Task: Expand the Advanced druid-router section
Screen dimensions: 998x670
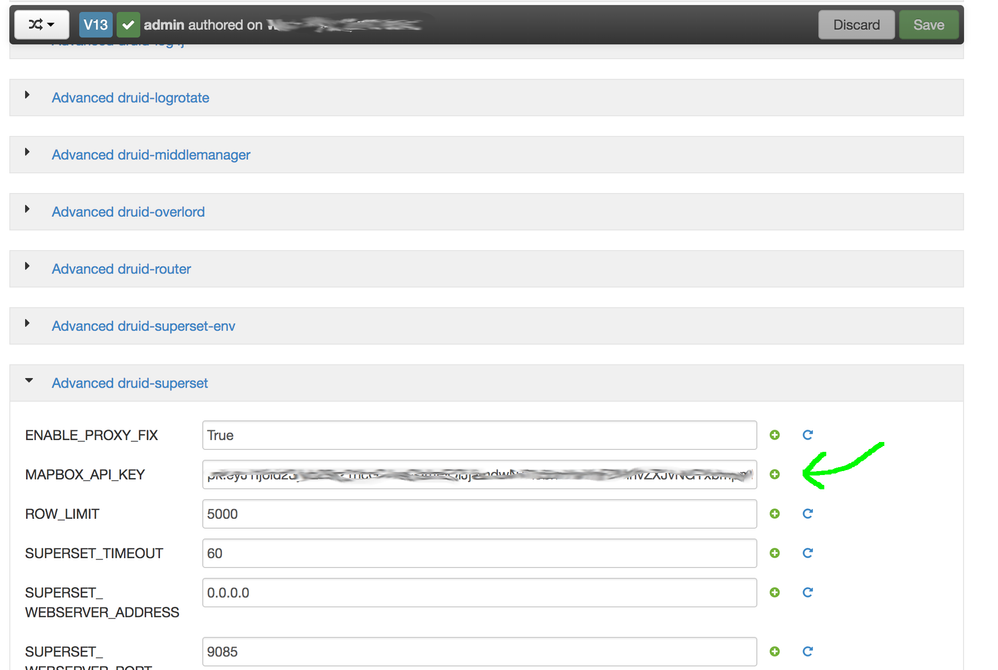Action: point(121,269)
